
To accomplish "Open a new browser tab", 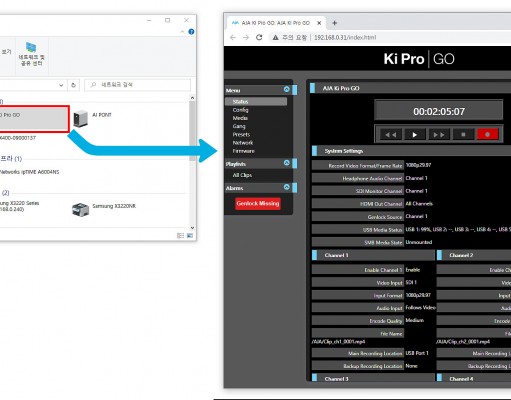I will [x=335, y=23].
